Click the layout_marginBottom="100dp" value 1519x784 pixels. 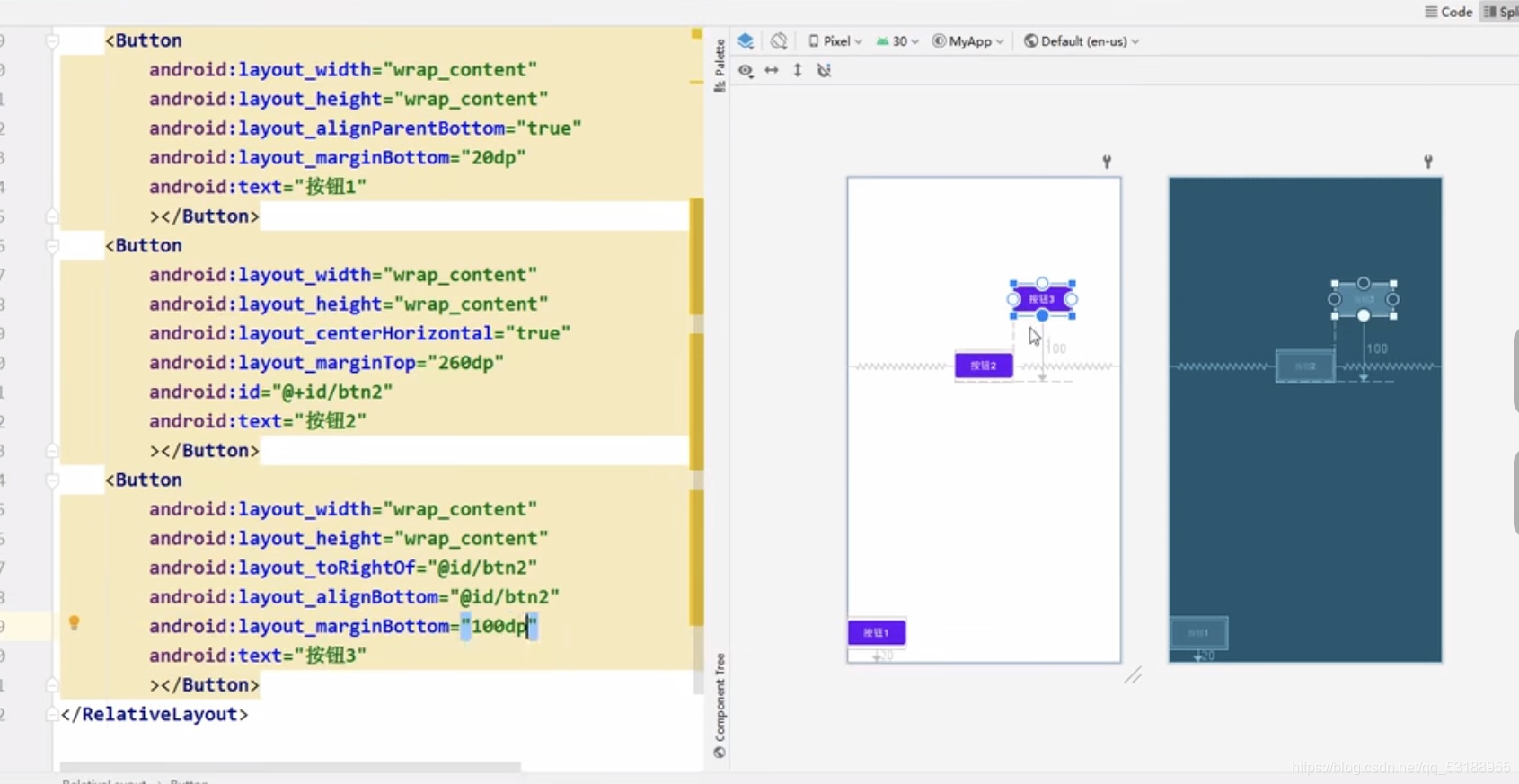[499, 626]
